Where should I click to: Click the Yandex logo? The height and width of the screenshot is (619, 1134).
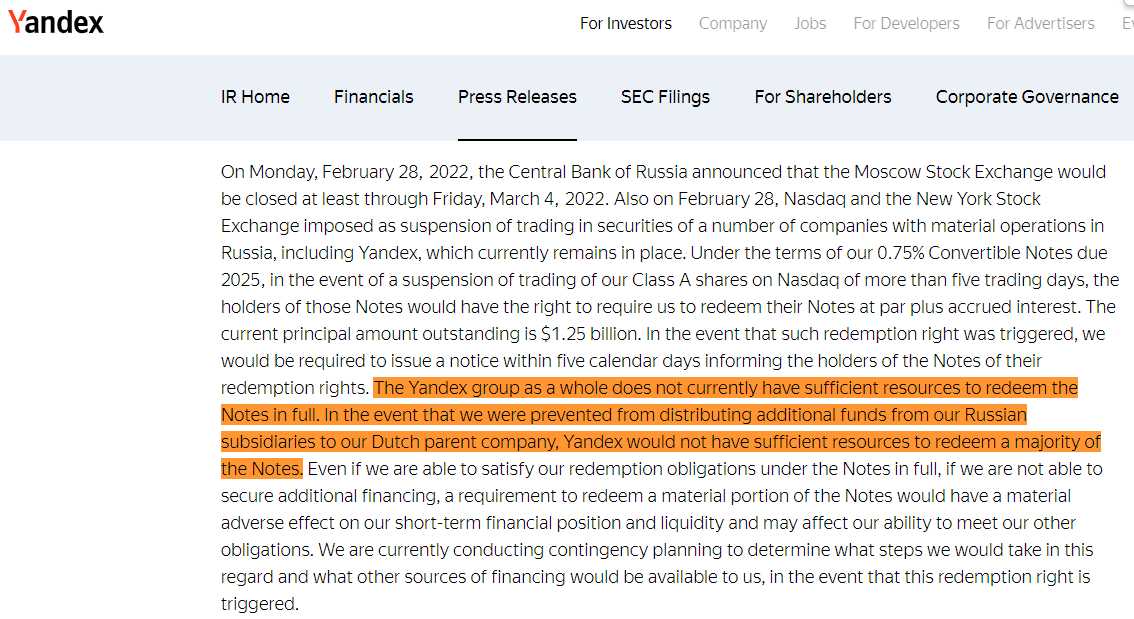56,22
